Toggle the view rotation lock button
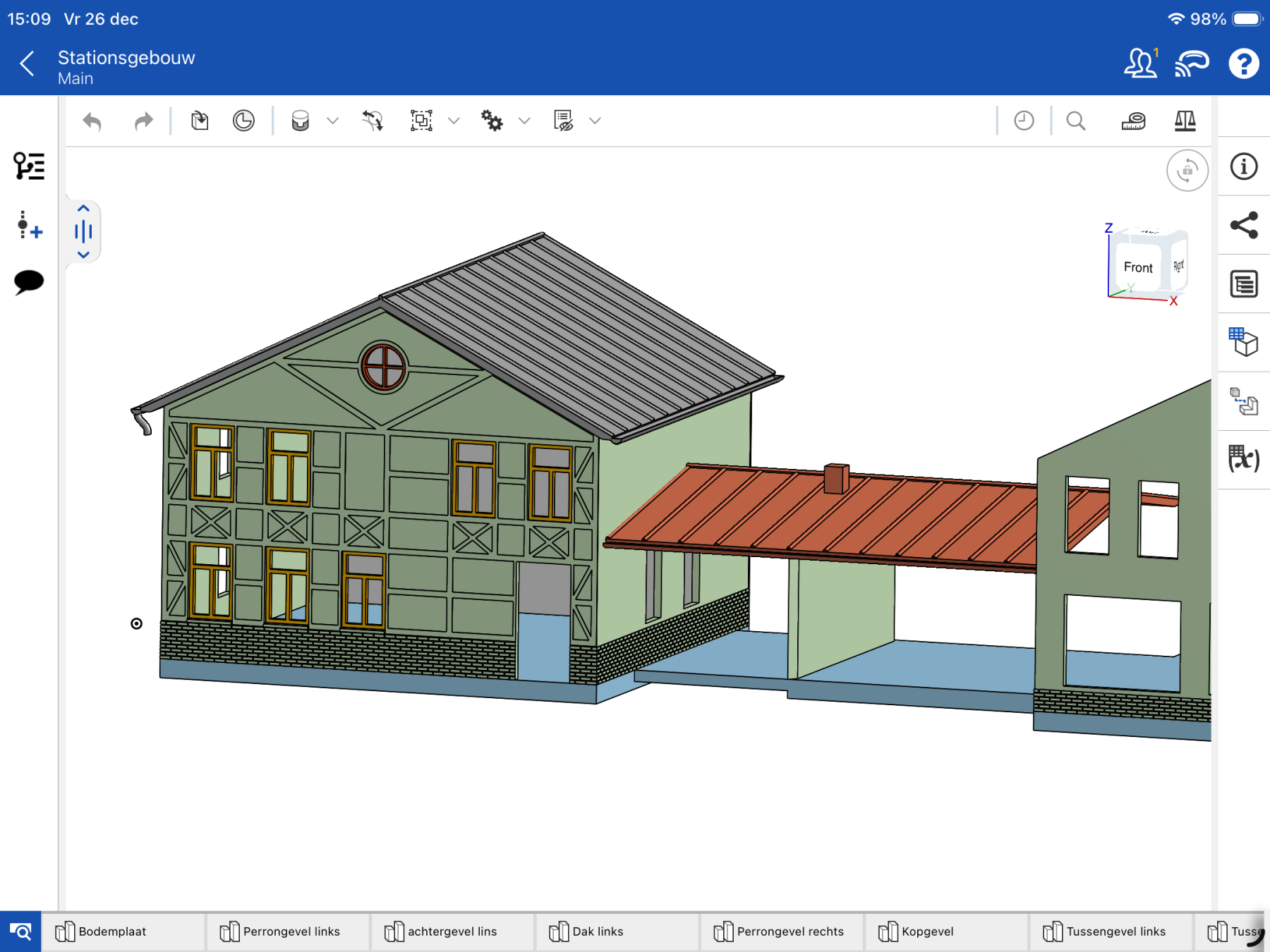1270x952 pixels. click(x=1187, y=170)
